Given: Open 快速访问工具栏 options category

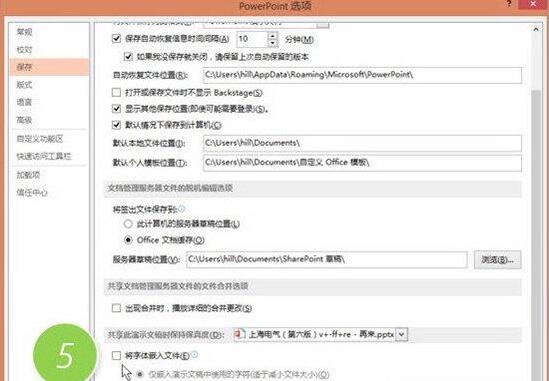Looking at the screenshot, I should (x=44, y=156).
